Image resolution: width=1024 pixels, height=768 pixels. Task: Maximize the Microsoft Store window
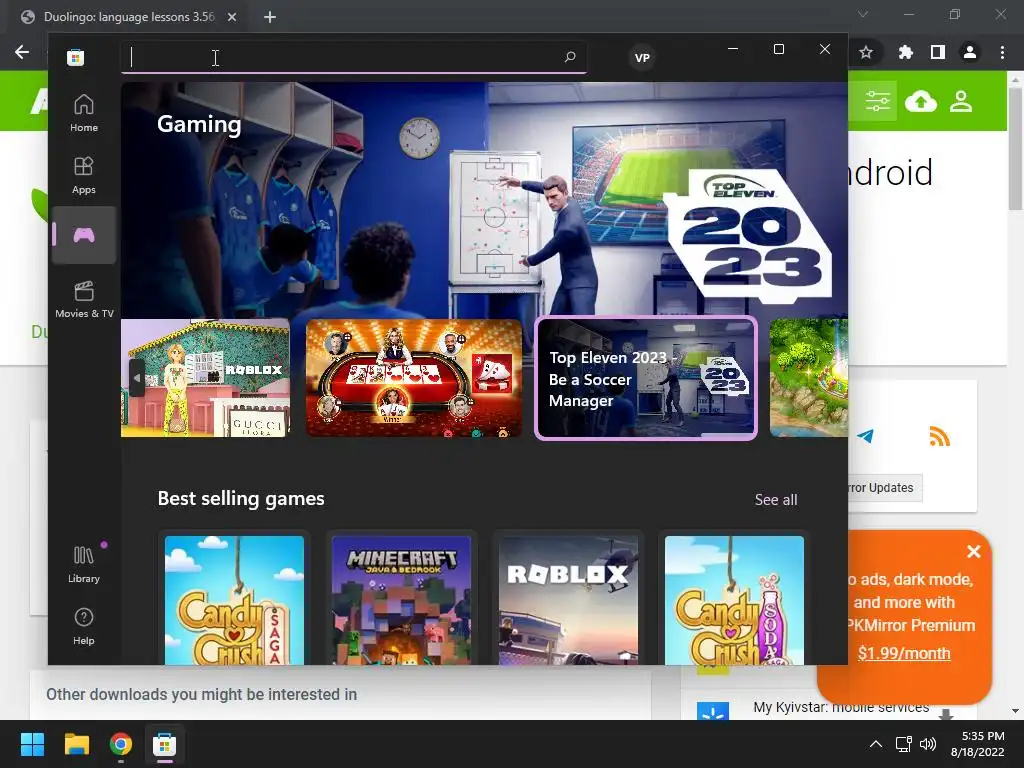tap(778, 49)
